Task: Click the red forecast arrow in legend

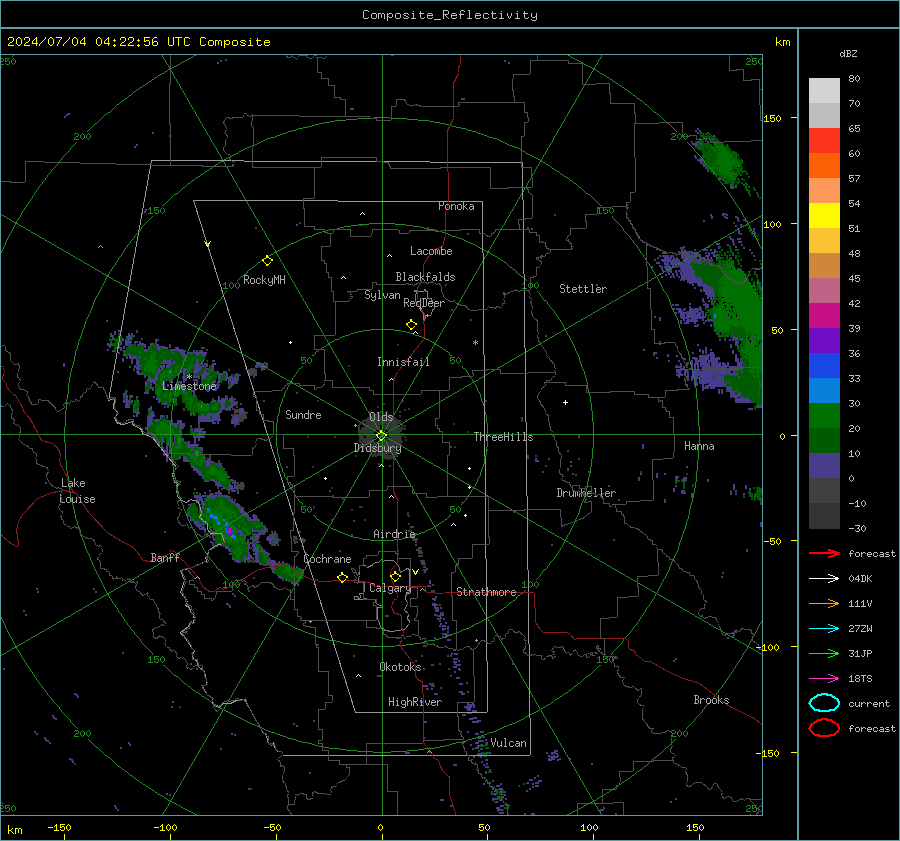Action: point(824,553)
